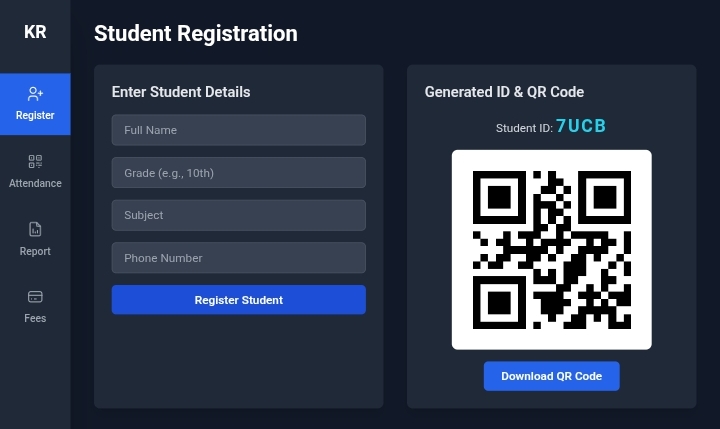Screen dimensions: 720x429
Task: Click the Register person-plus icon
Action: (x=35, y=94)
